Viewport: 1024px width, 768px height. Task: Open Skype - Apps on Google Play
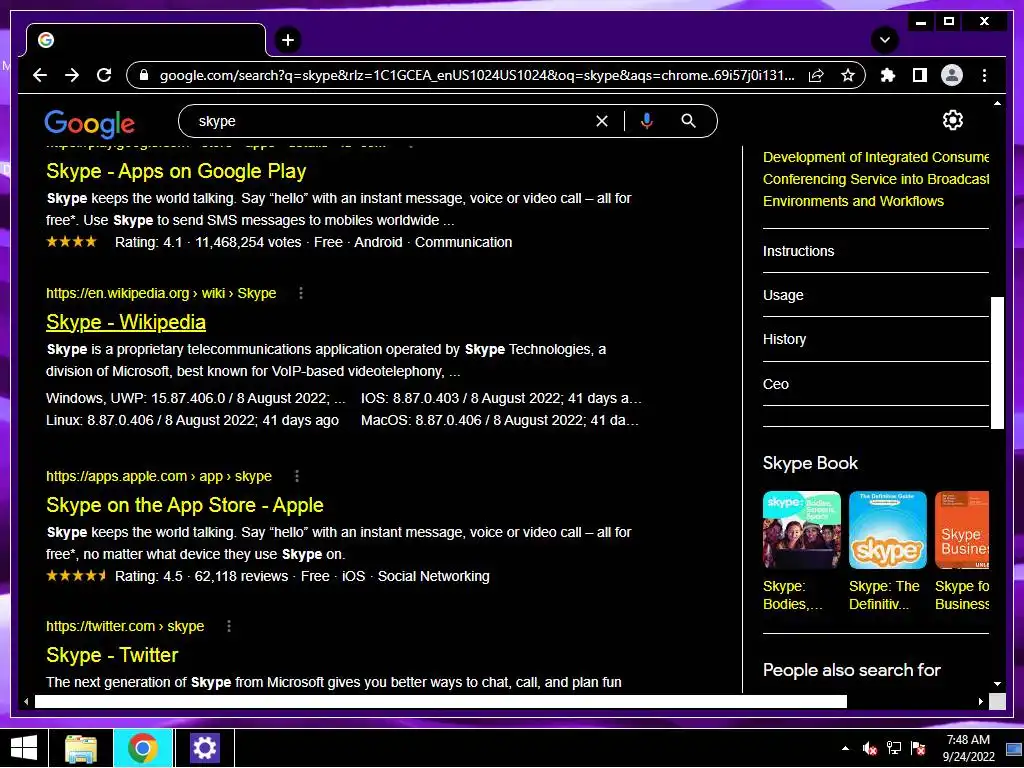coord(176,171)
